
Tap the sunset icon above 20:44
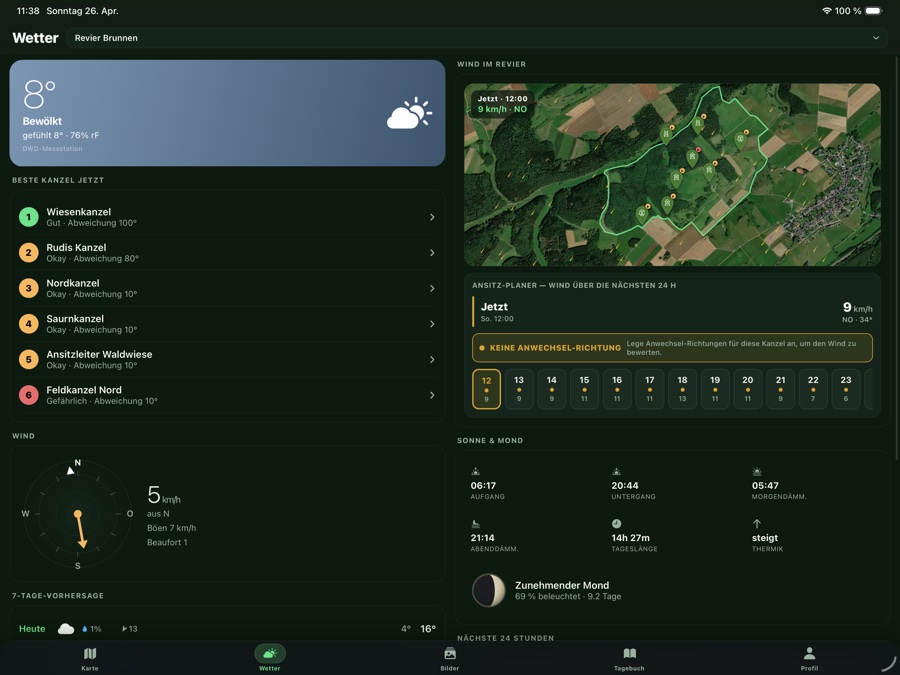tap(616, 472)
